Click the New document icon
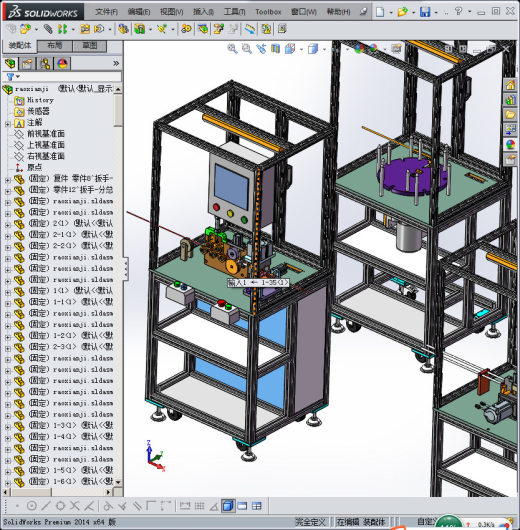 click(380, 12)
